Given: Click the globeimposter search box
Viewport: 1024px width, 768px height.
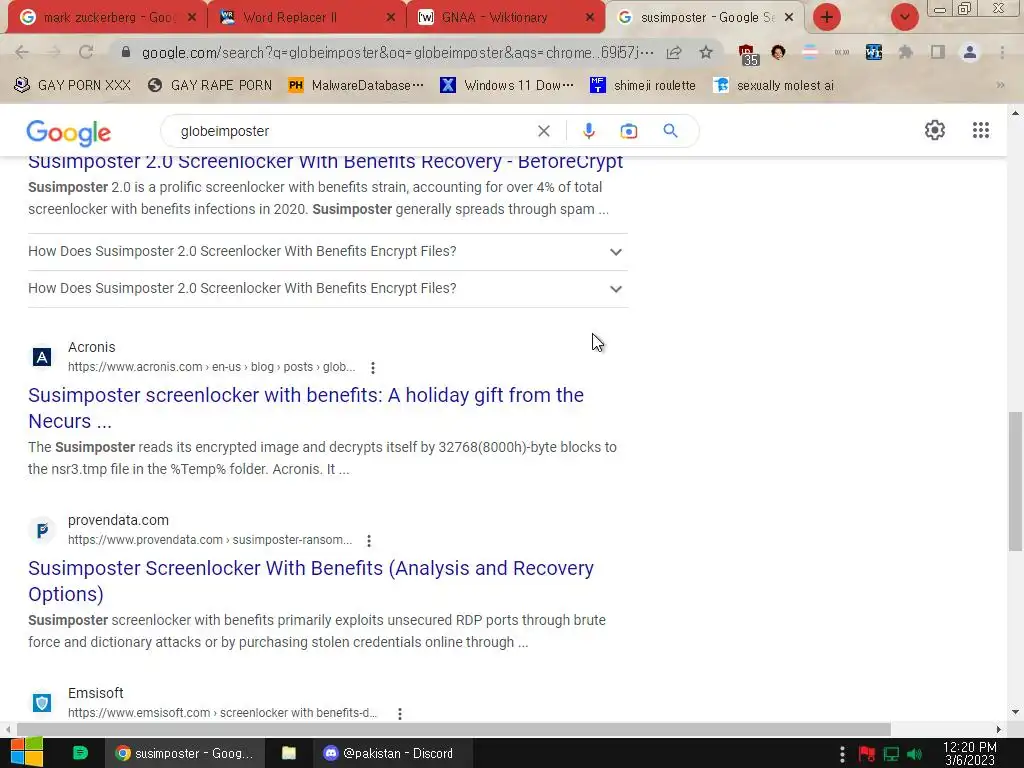Looking at the screenshot, I should coord(353,131).
